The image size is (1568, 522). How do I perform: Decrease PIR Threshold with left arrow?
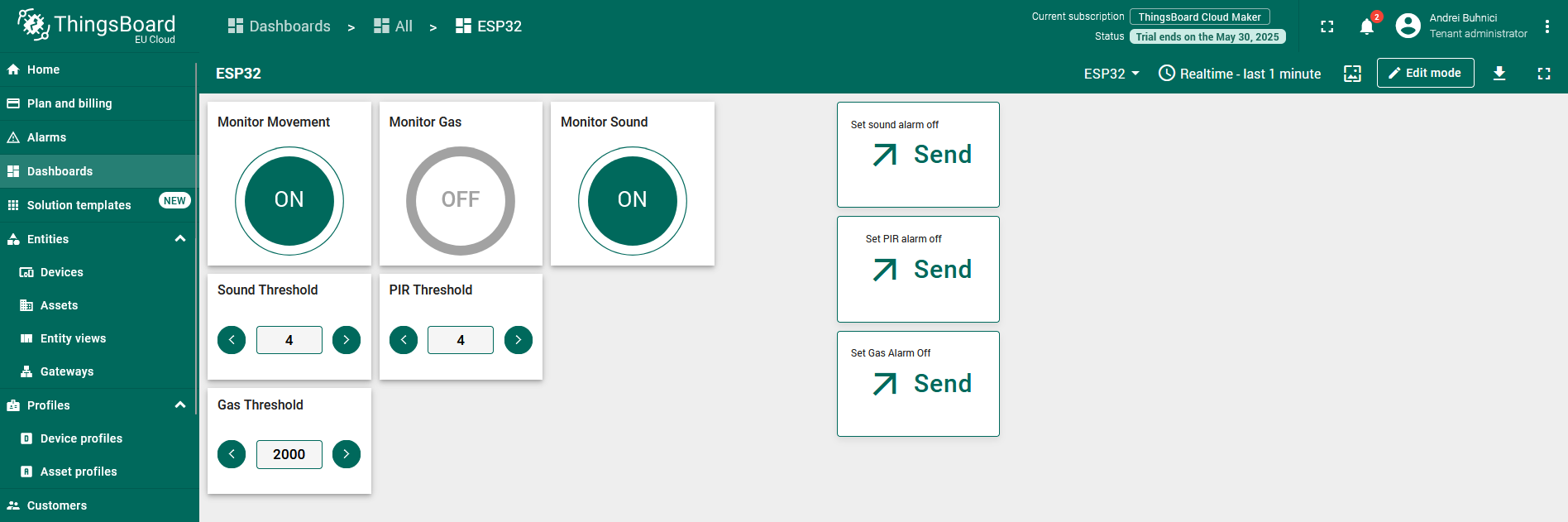coord(404,340)
